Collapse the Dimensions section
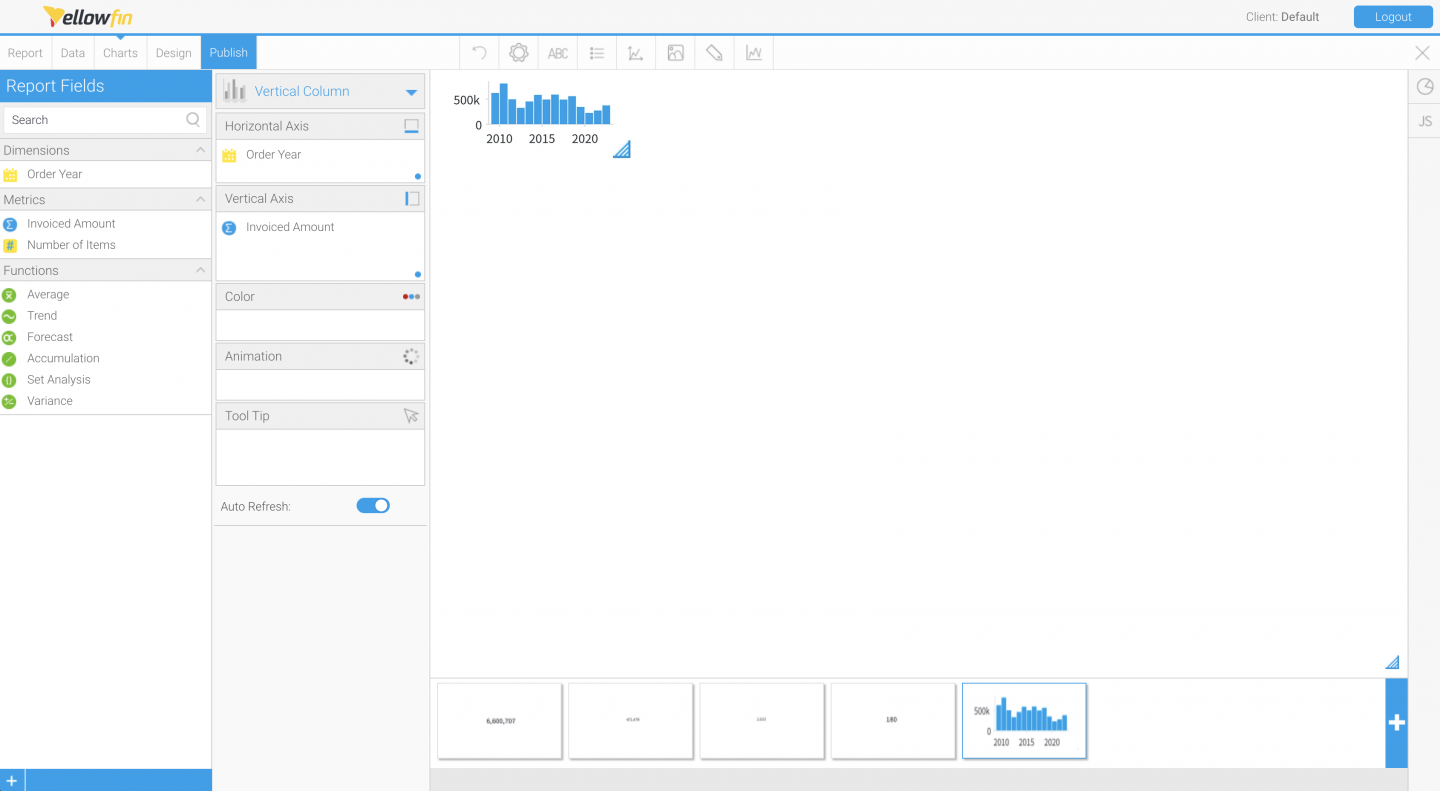The image size is (1440, 791). point(200,150)
